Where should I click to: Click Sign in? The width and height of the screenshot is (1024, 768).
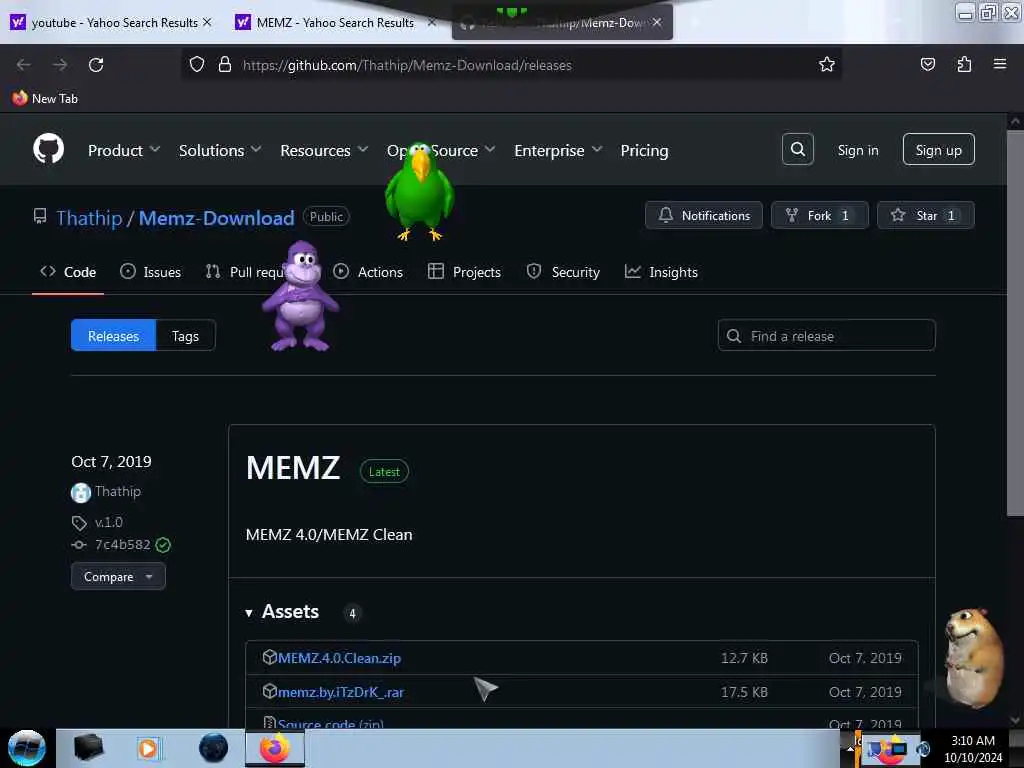857,150
